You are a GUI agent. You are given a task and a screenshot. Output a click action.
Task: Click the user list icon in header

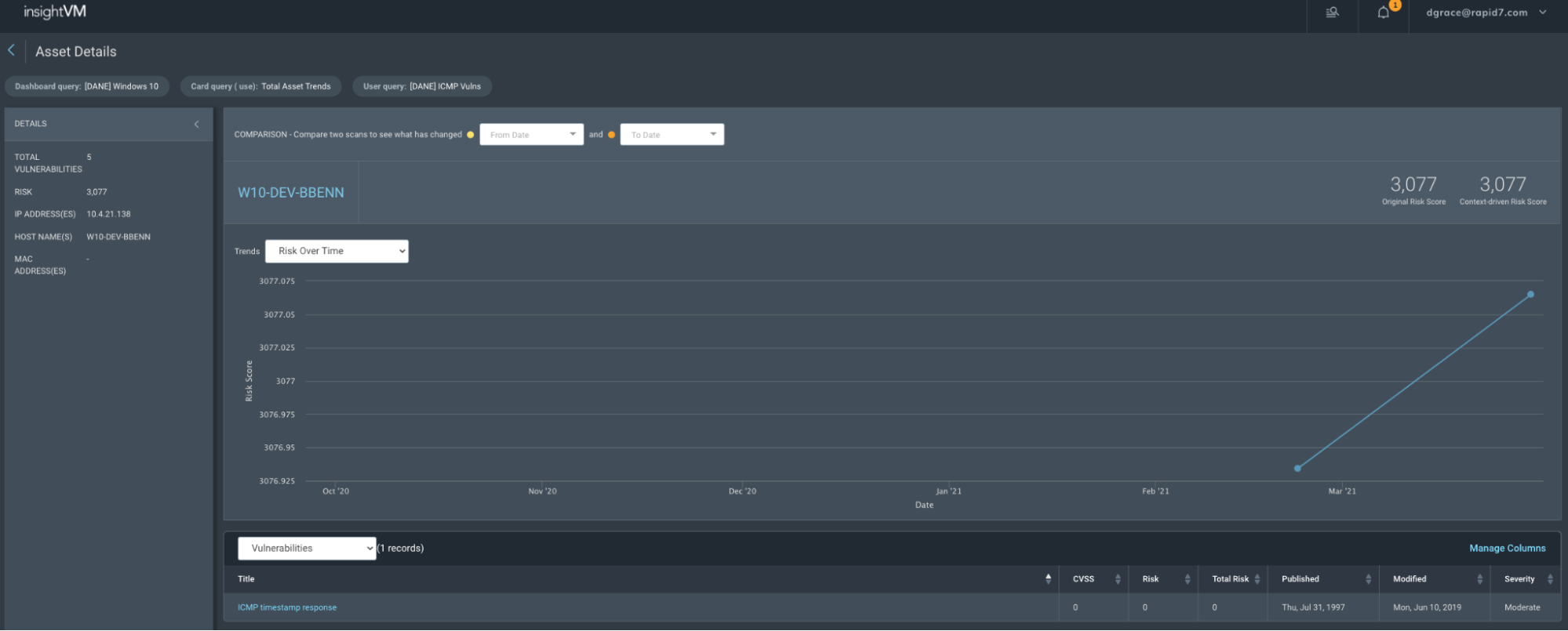1332,13
